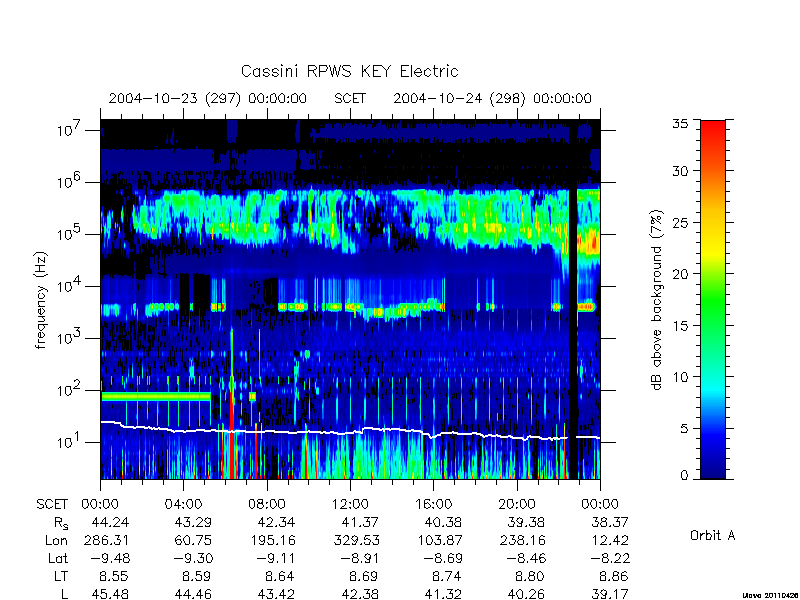Click the 10^3 frequency tick label
Viewport: 800px width, 600px height.
coord(70,337)
